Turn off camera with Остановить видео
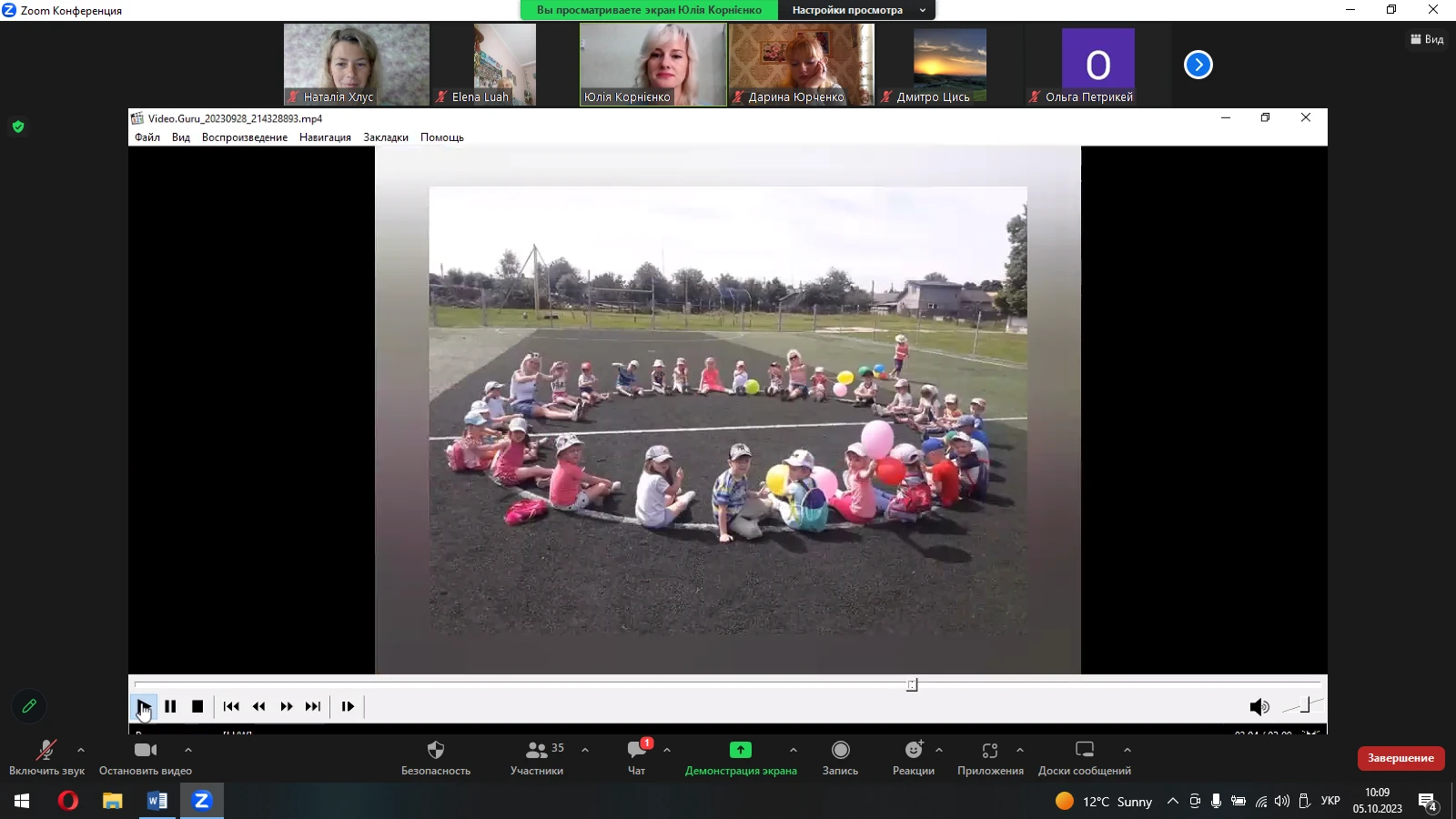The image size is (1456, 819). click(146, 758)
